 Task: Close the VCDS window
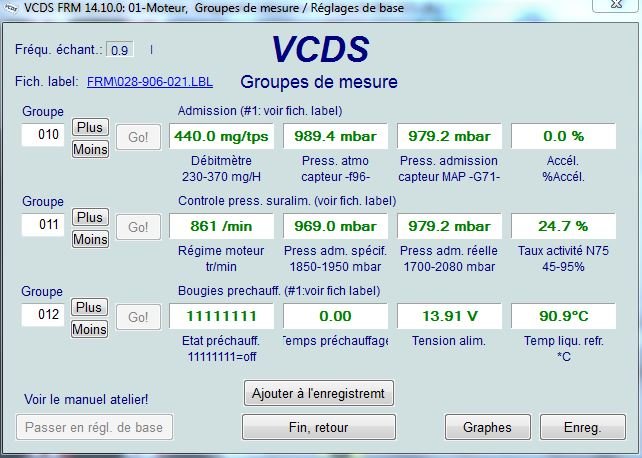point(616,5)
